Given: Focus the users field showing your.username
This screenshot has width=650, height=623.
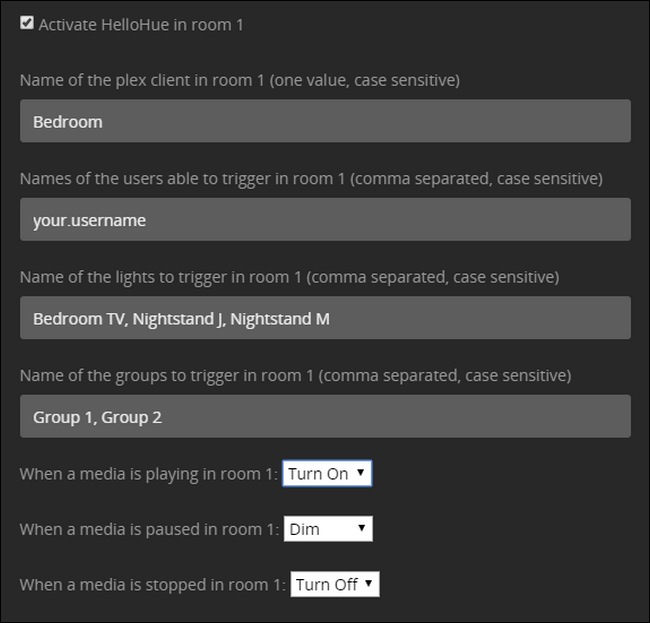Looking at the screenshot, I should click(x=325, y=219).
